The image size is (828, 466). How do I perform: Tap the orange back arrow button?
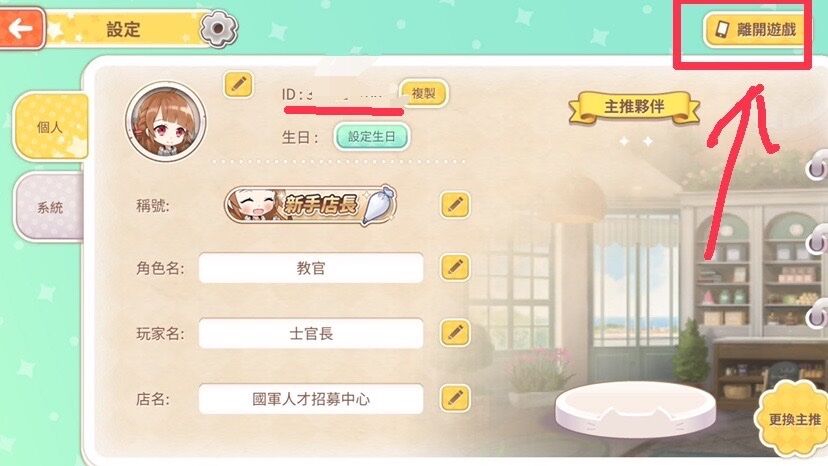pos(21,28)
